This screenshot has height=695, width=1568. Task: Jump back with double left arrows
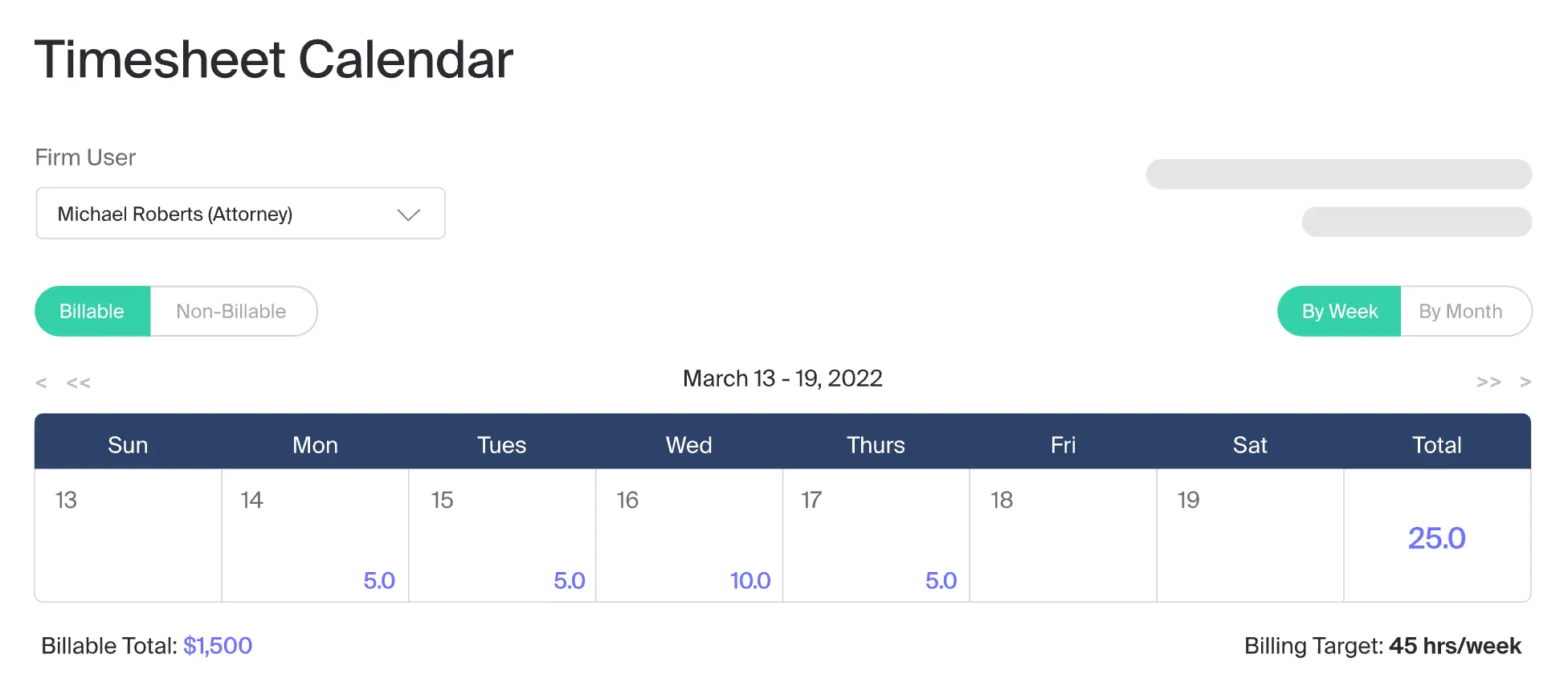[79, 383]
